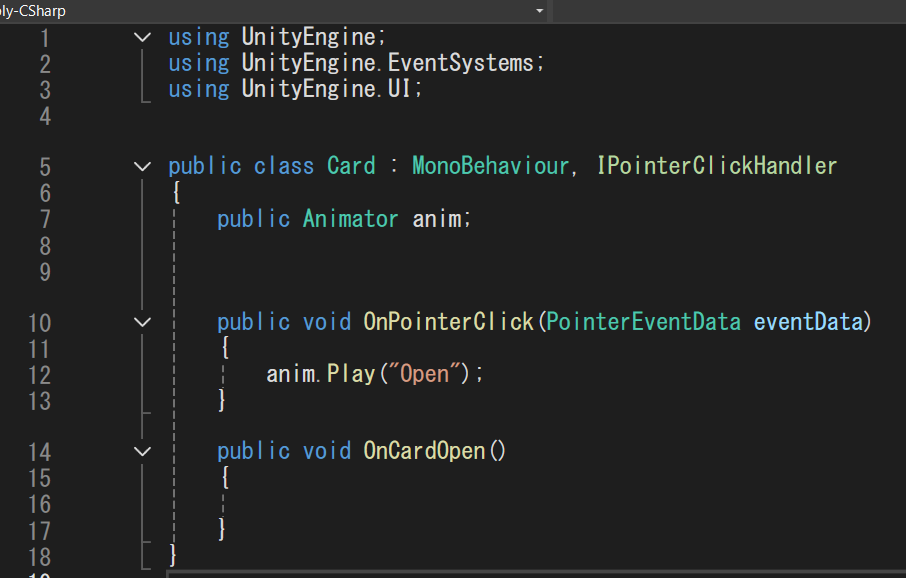Click the EventSystems namespace on line 2

[x=461, y=63]
